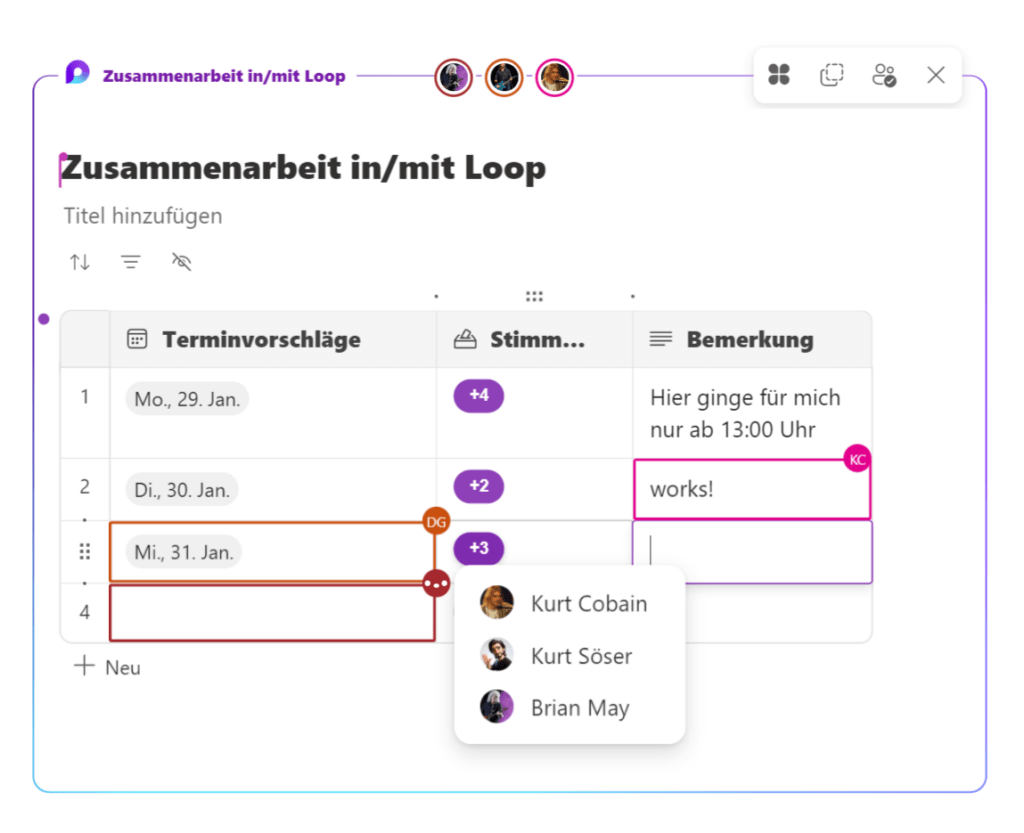Toggle the +4 vote on Mo., 29. Jan.
Screen dimensions: 1024x833
coord(479,395)
